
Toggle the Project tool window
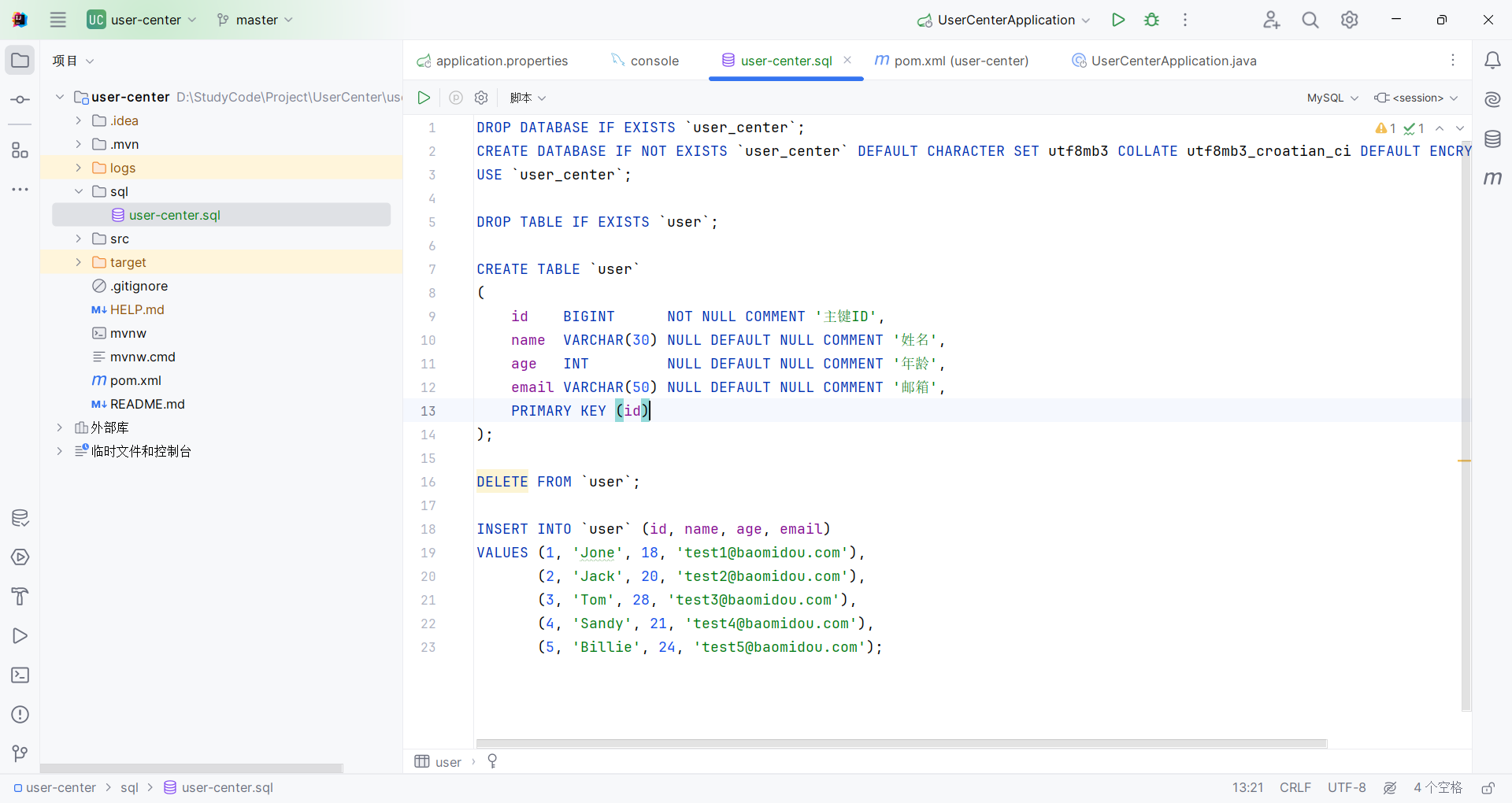coord(20,61)
